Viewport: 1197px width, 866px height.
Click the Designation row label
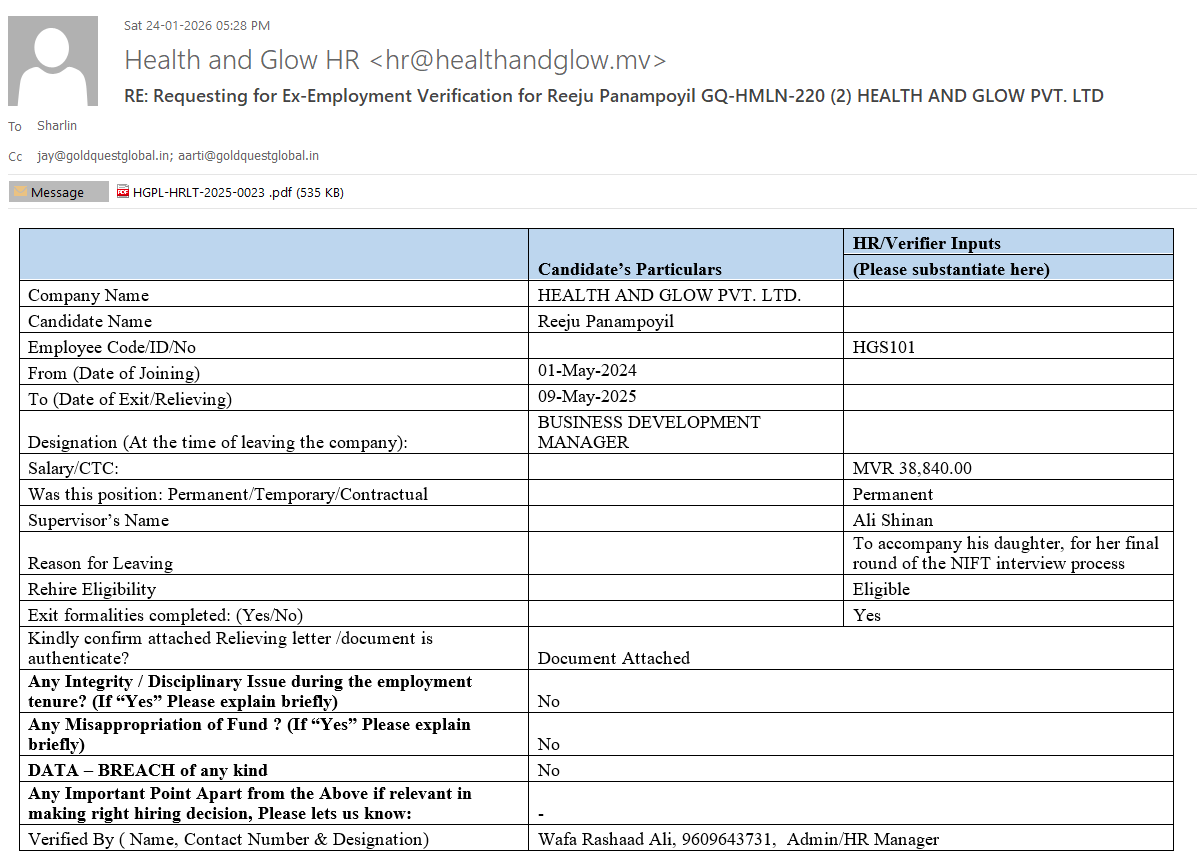[x=218, y=442]
